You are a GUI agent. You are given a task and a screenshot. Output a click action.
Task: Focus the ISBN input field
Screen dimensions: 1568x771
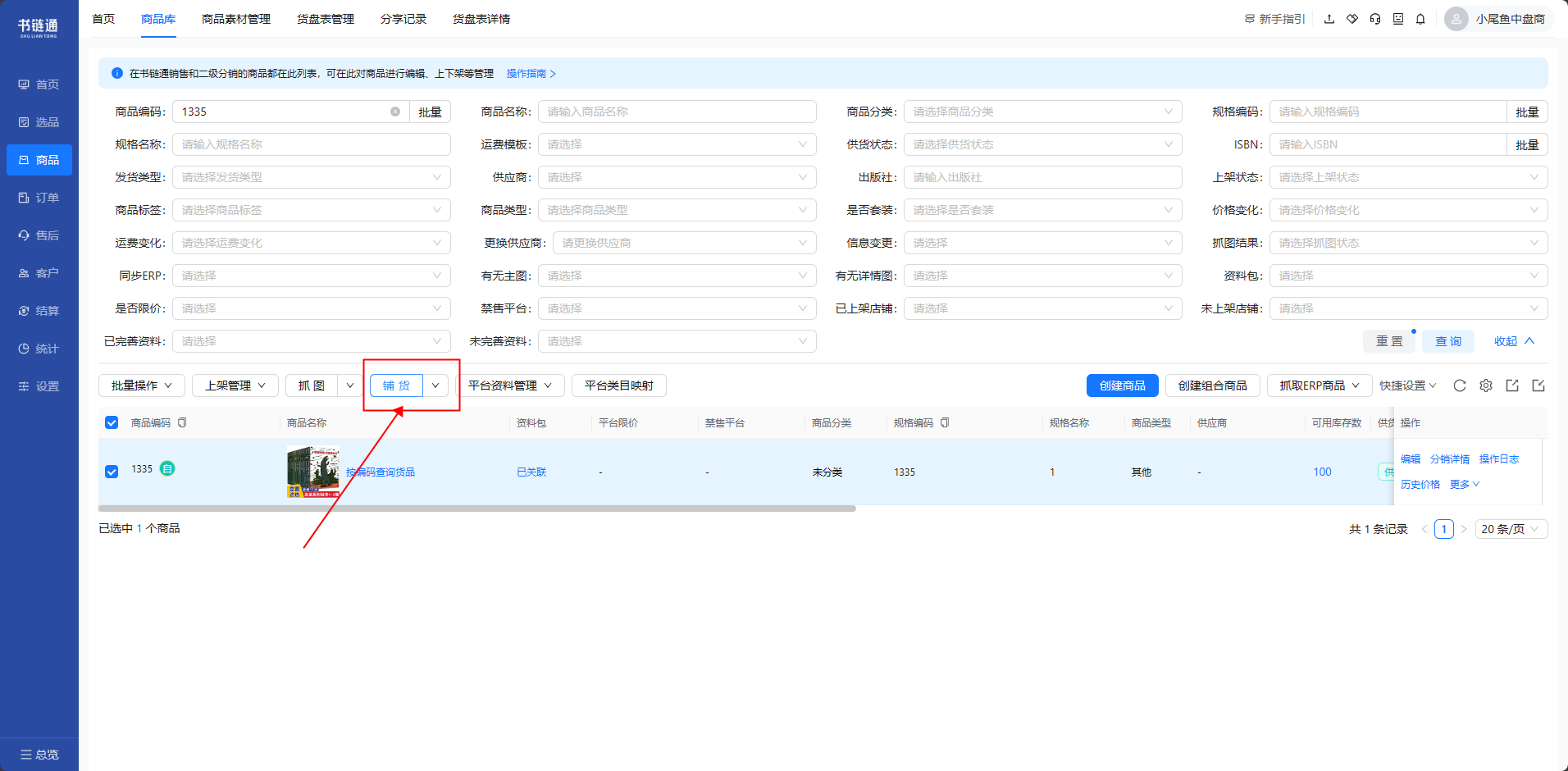[x=1388, y=144]
